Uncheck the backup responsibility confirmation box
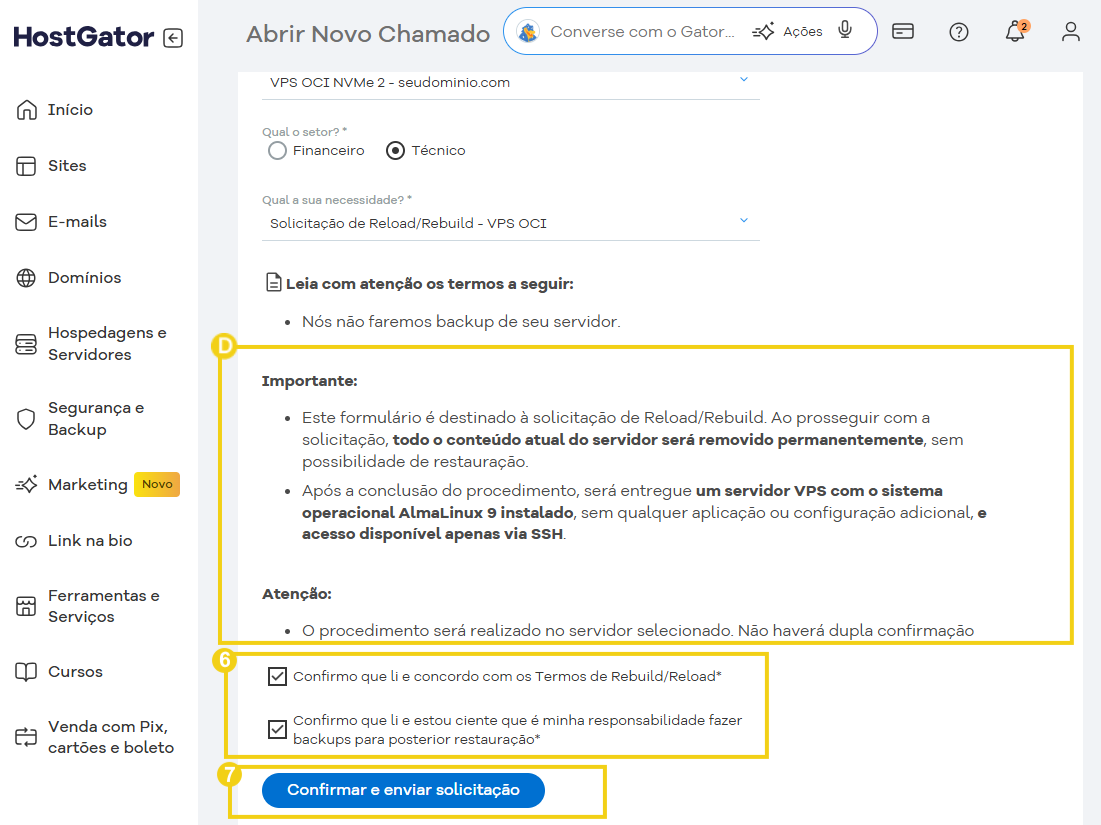1101x825 pixels. tap(277, 729)
